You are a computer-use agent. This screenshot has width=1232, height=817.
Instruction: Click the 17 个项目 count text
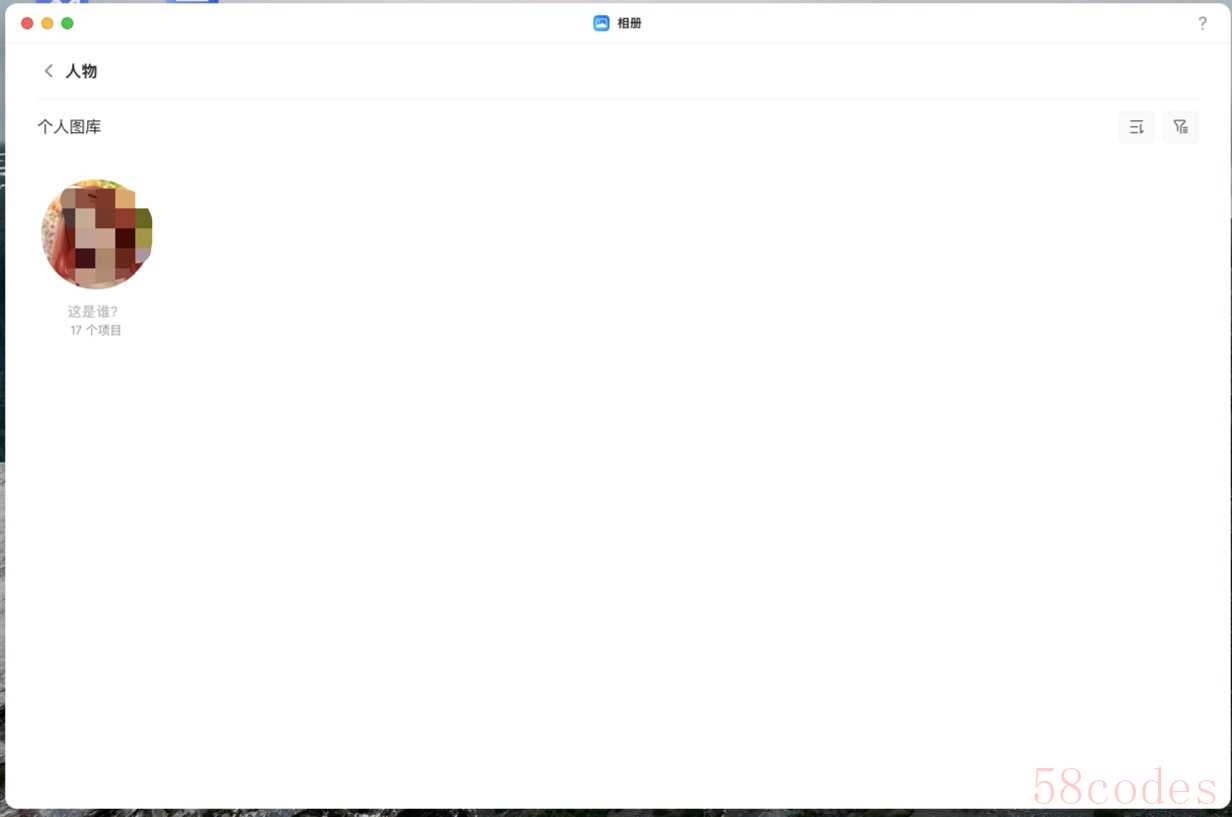coord(96,330)
